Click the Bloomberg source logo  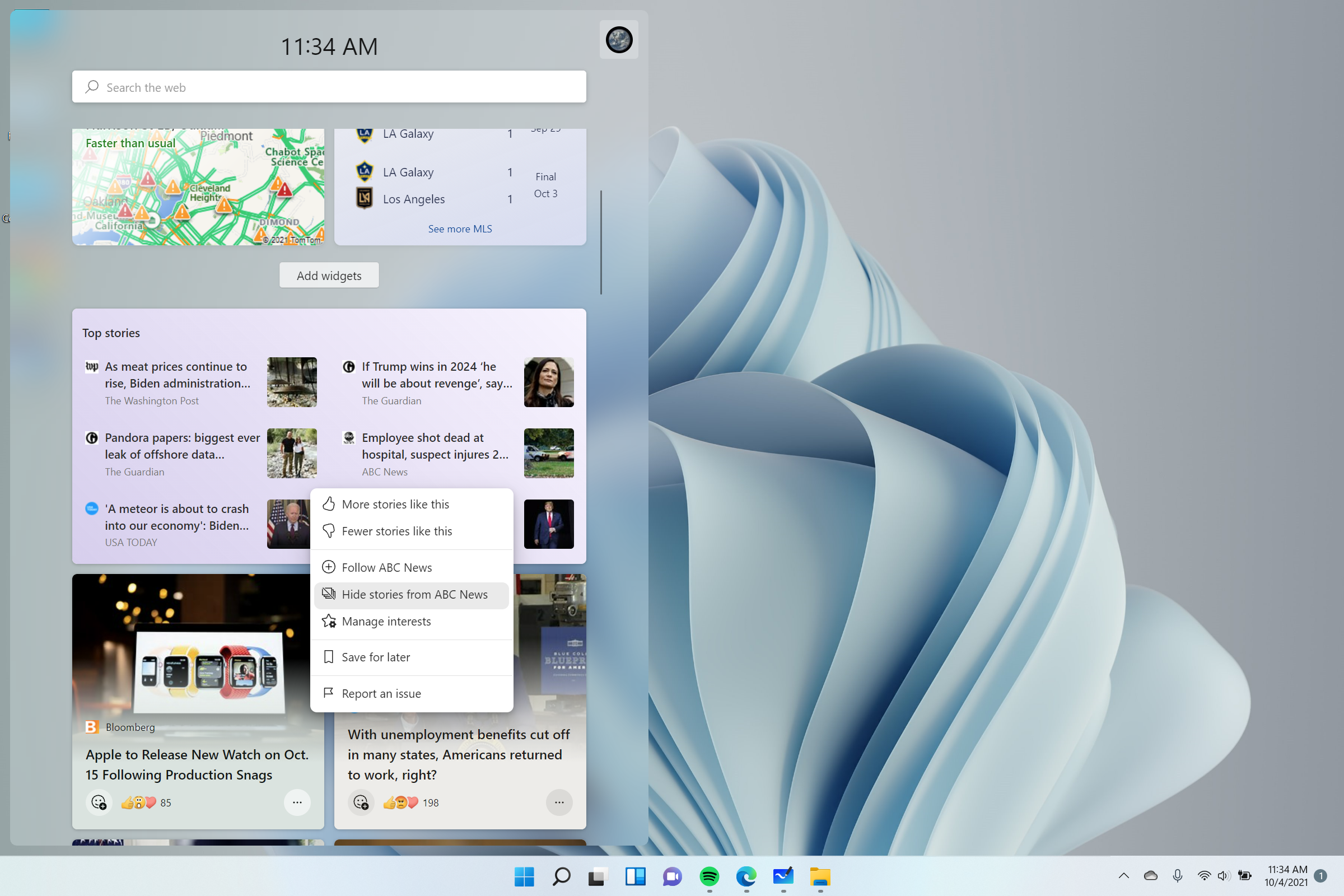[x=91, y=727]
